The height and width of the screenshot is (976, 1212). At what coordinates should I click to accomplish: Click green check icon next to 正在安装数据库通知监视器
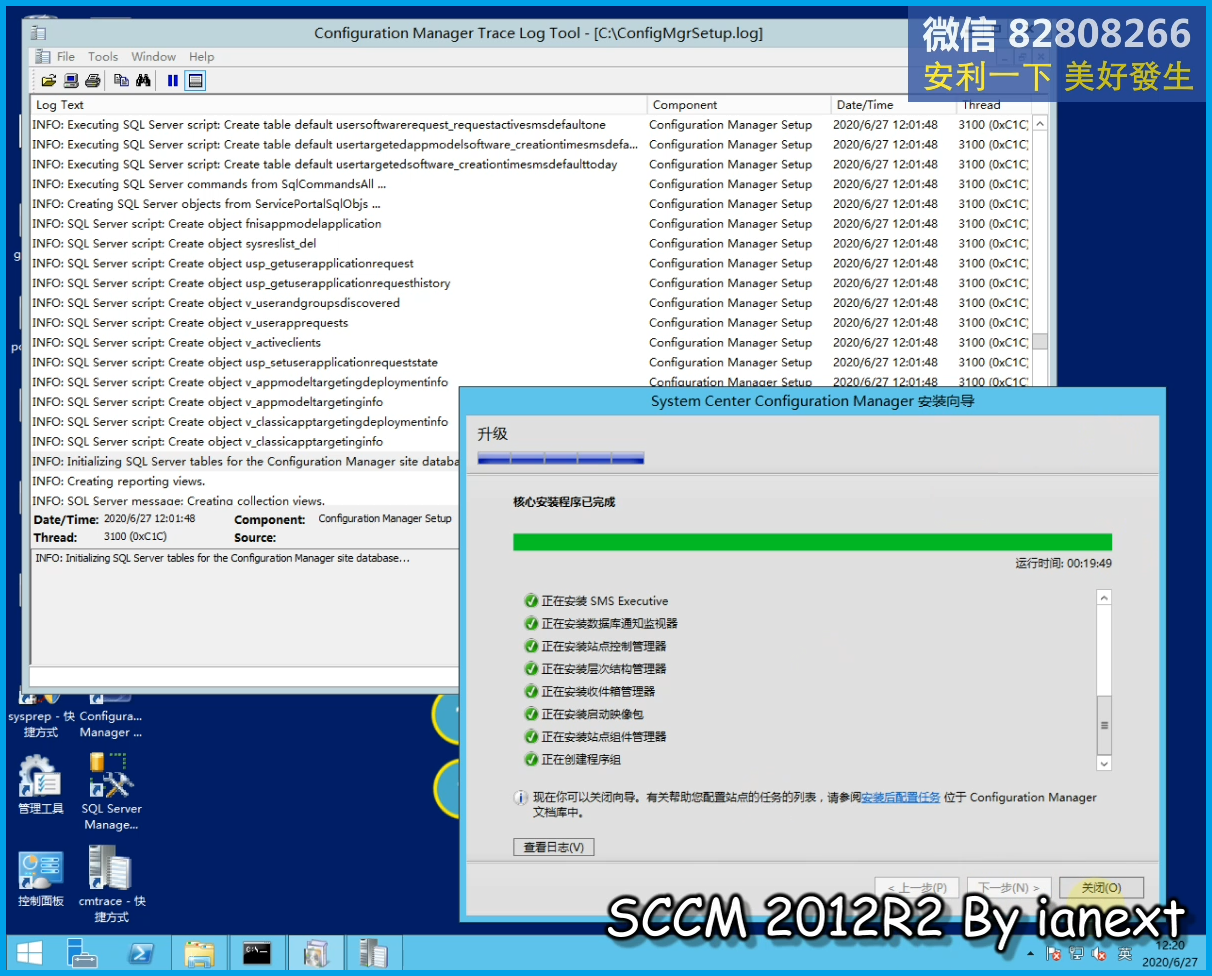tap(531, 623)
